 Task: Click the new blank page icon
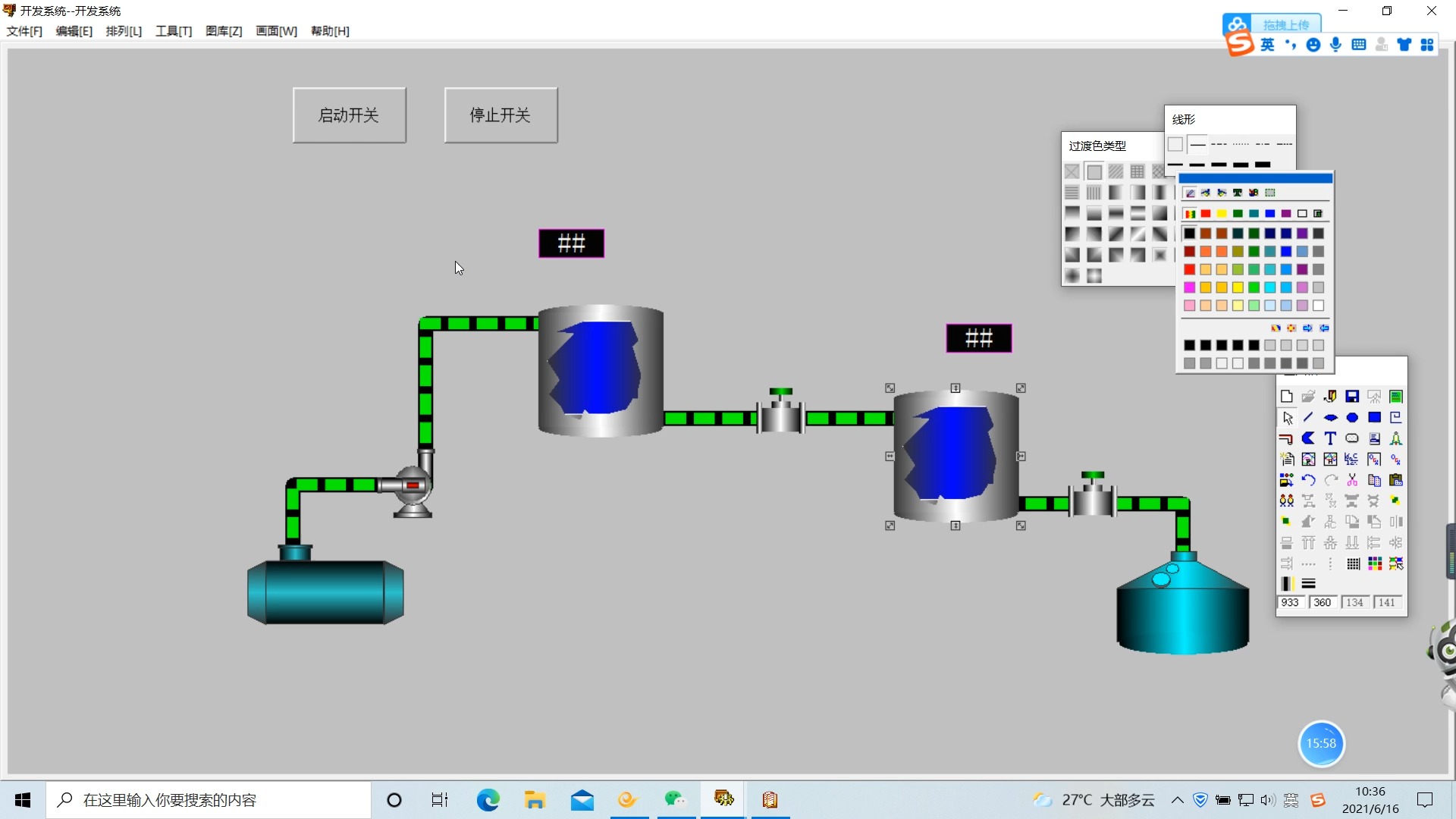coord(1286,397)
